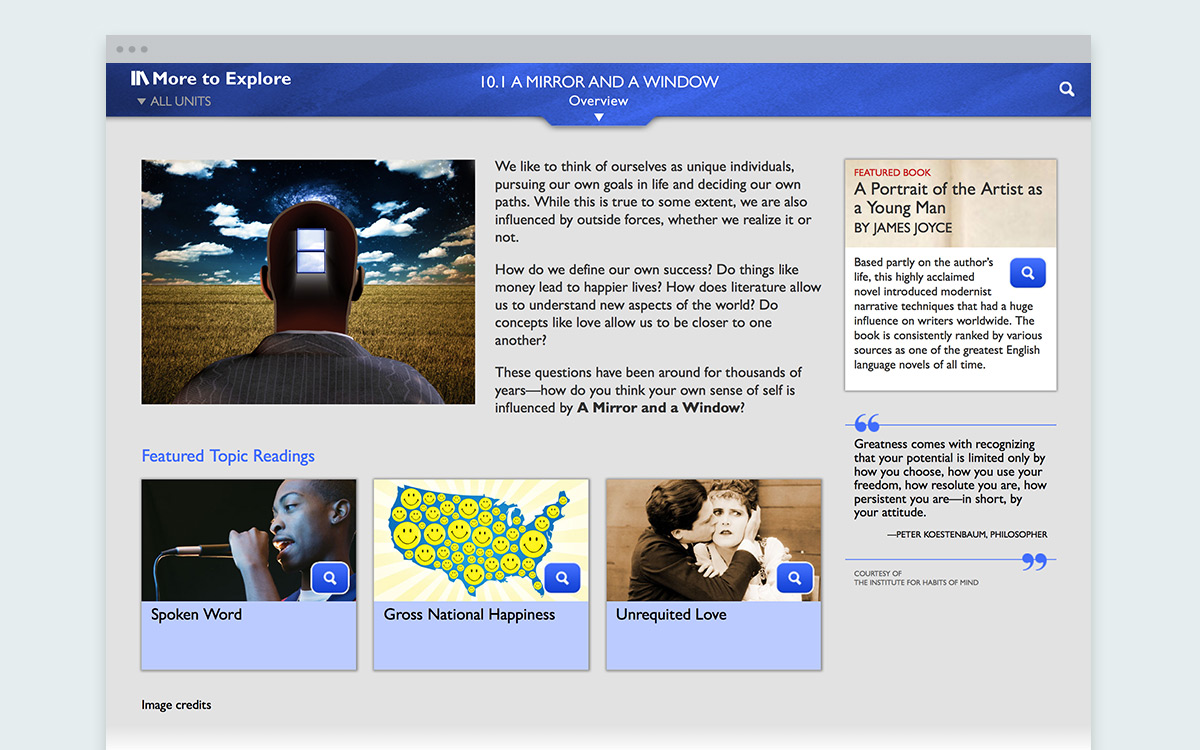Screen dimensions: 1200x750
Task: Open the Image credits link
Action: [x=176, y=705]
